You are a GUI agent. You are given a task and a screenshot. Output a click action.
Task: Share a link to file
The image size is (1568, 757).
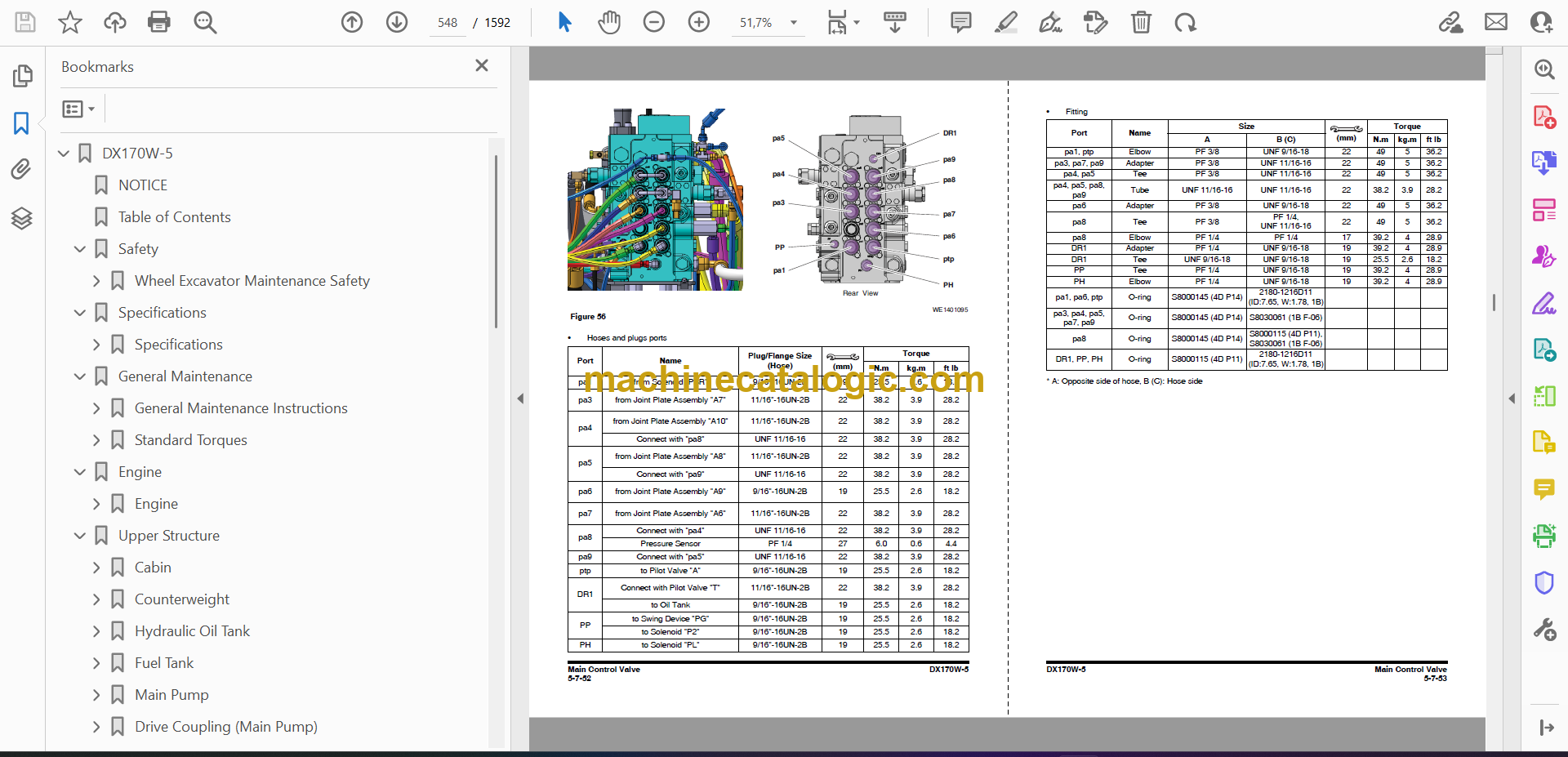pos(1451,22)
